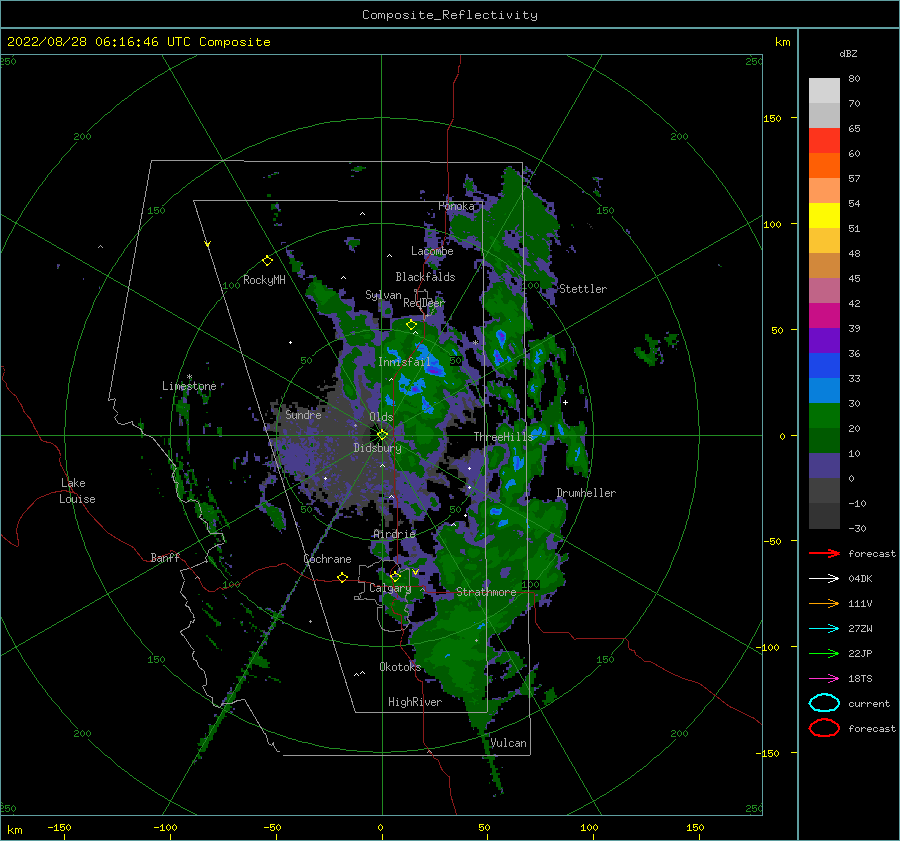Select the dark green 10-20 dBZ band

click(x=824, y=441)
